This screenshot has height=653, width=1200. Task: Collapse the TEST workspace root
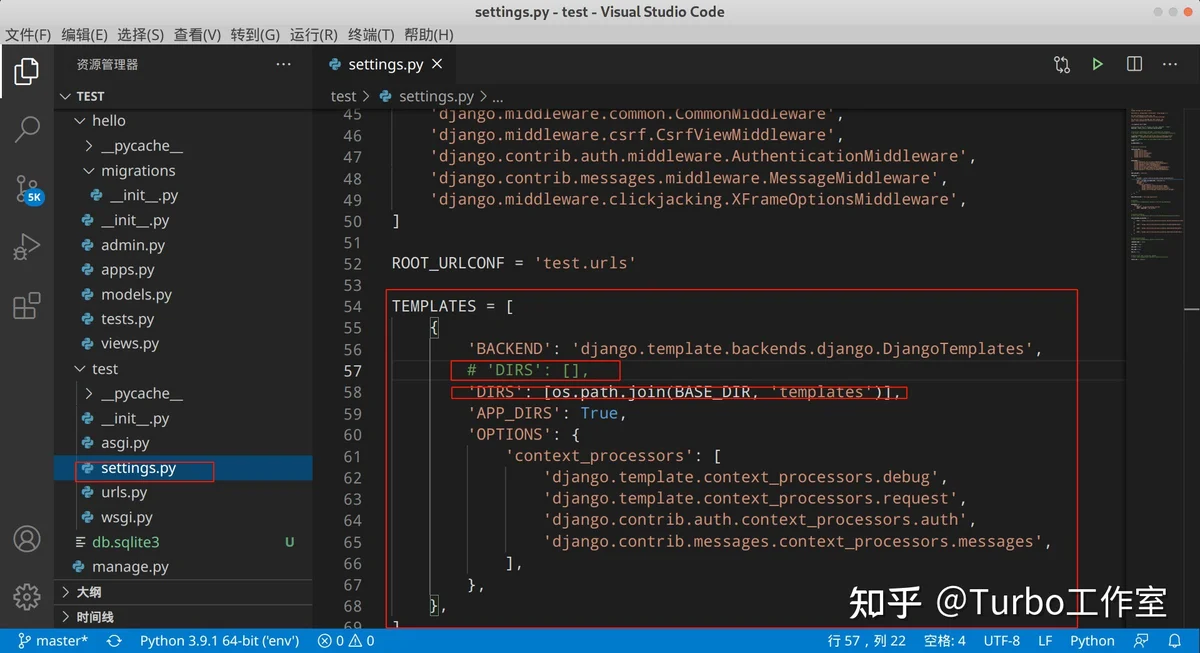(183, 96)
